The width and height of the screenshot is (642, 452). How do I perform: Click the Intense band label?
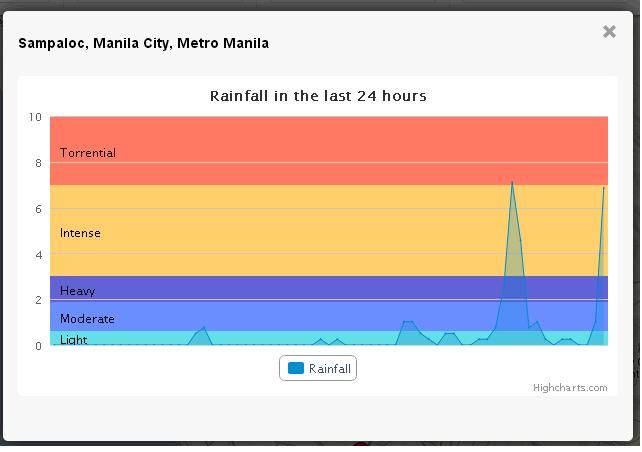point(80,233)
